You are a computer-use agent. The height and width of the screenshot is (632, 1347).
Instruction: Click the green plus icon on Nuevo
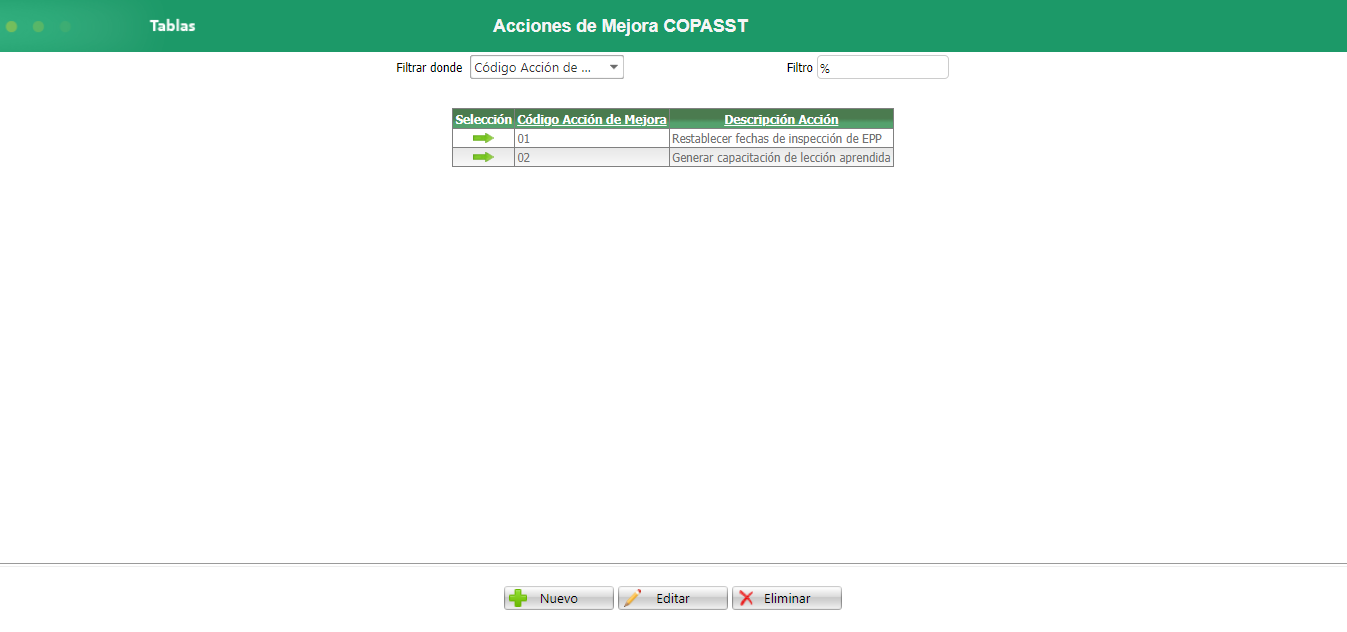[x=518, y=597]
